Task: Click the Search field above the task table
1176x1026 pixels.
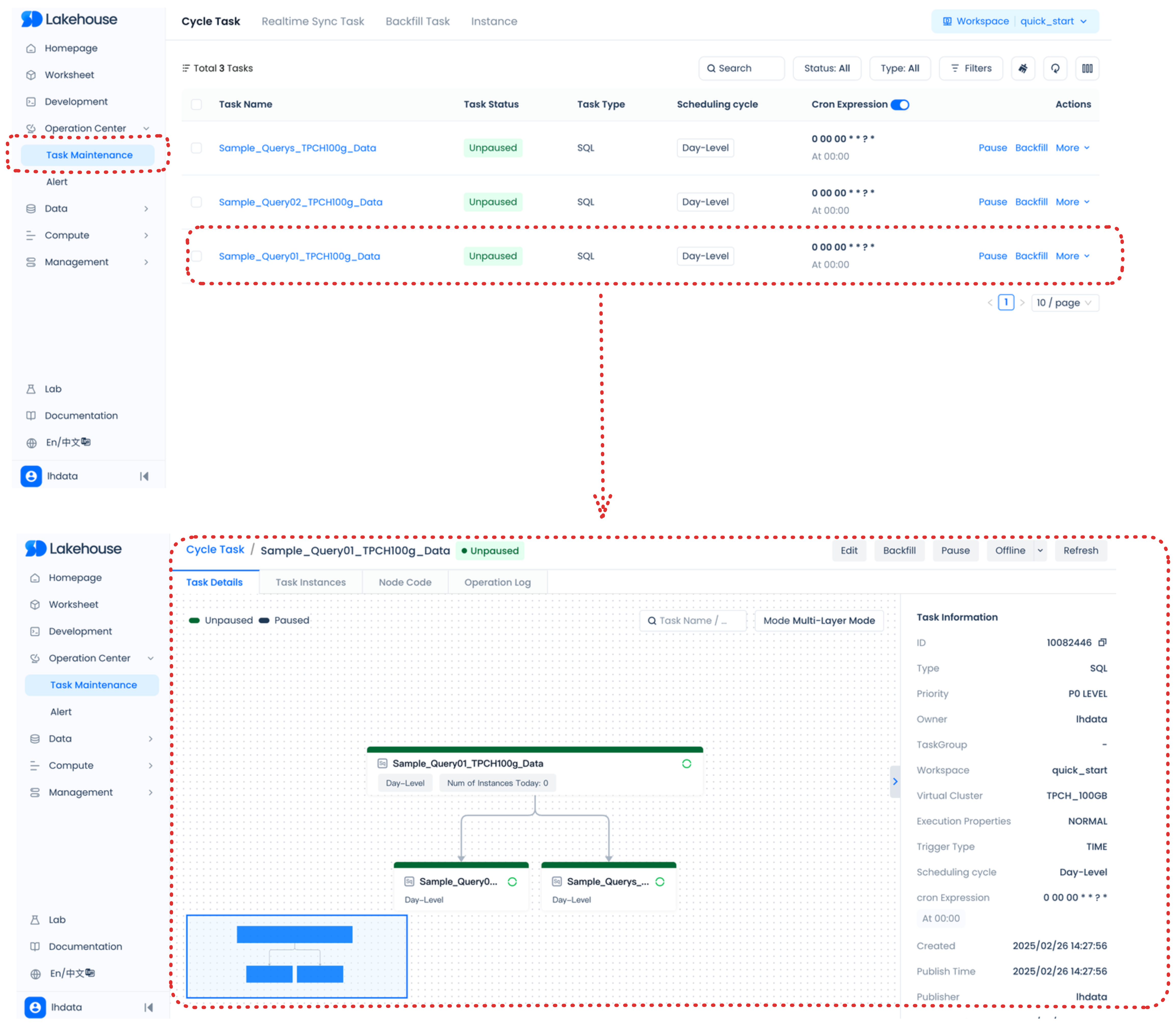Action: point(741,68)
